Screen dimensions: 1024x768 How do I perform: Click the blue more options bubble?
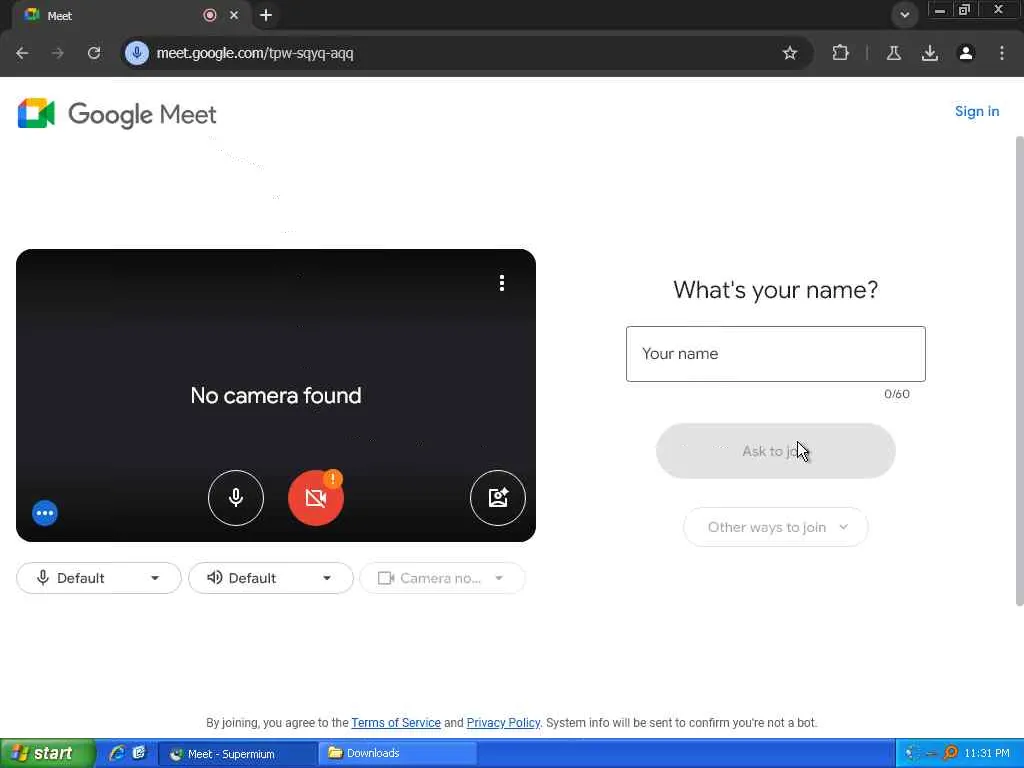45,513
